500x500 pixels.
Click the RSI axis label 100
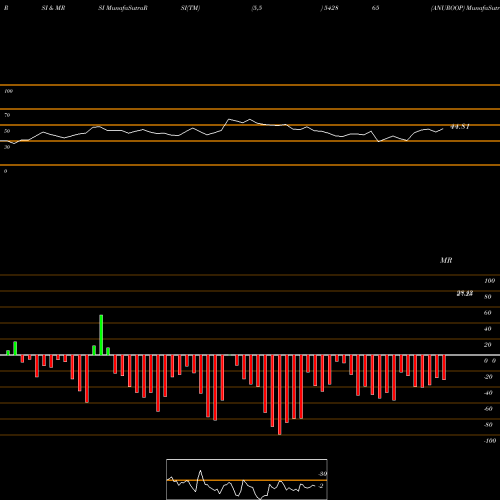coord(8,91)
